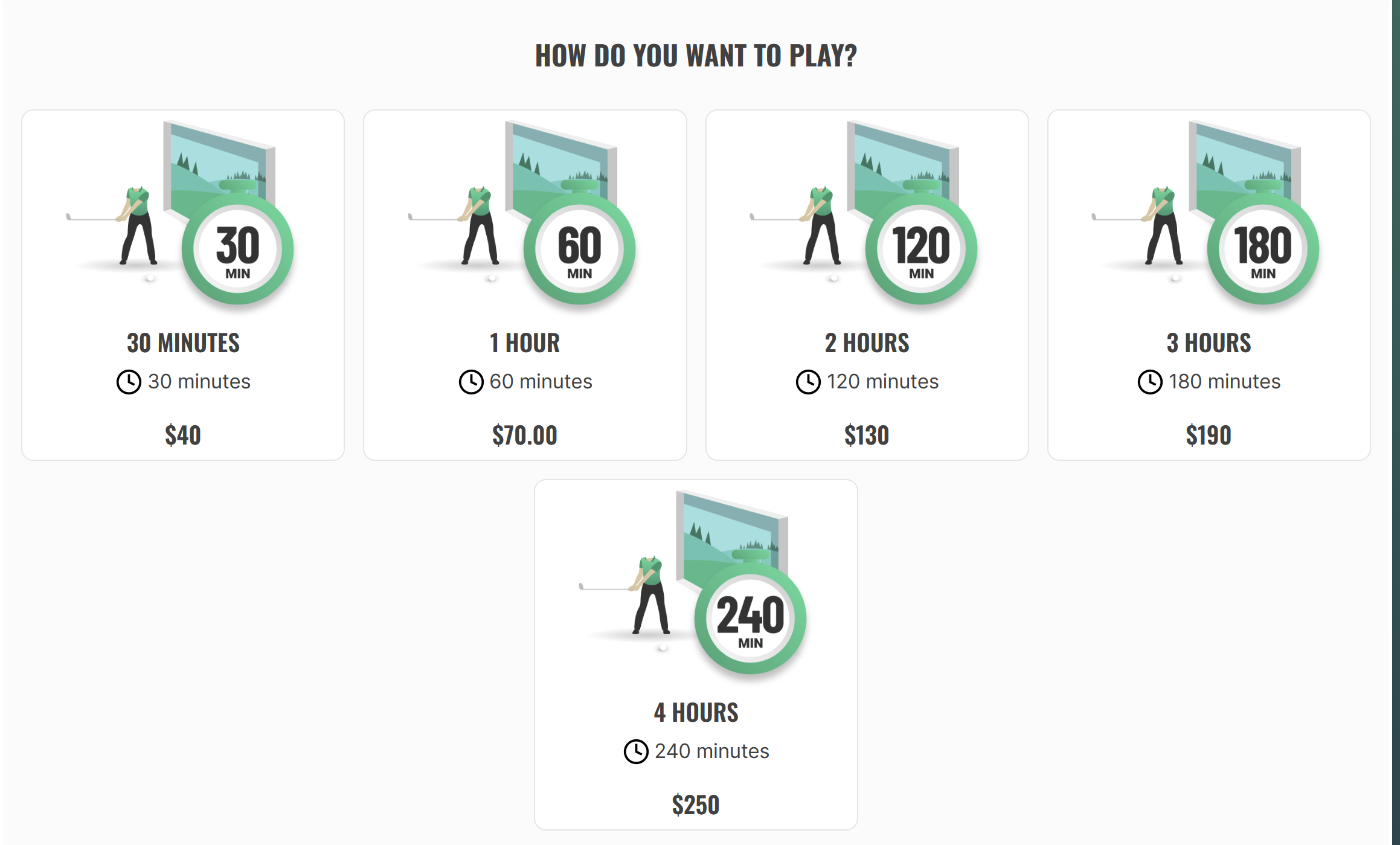
Task: Click the 120 MIN stopwatch icon
Action: click(921, 249)
